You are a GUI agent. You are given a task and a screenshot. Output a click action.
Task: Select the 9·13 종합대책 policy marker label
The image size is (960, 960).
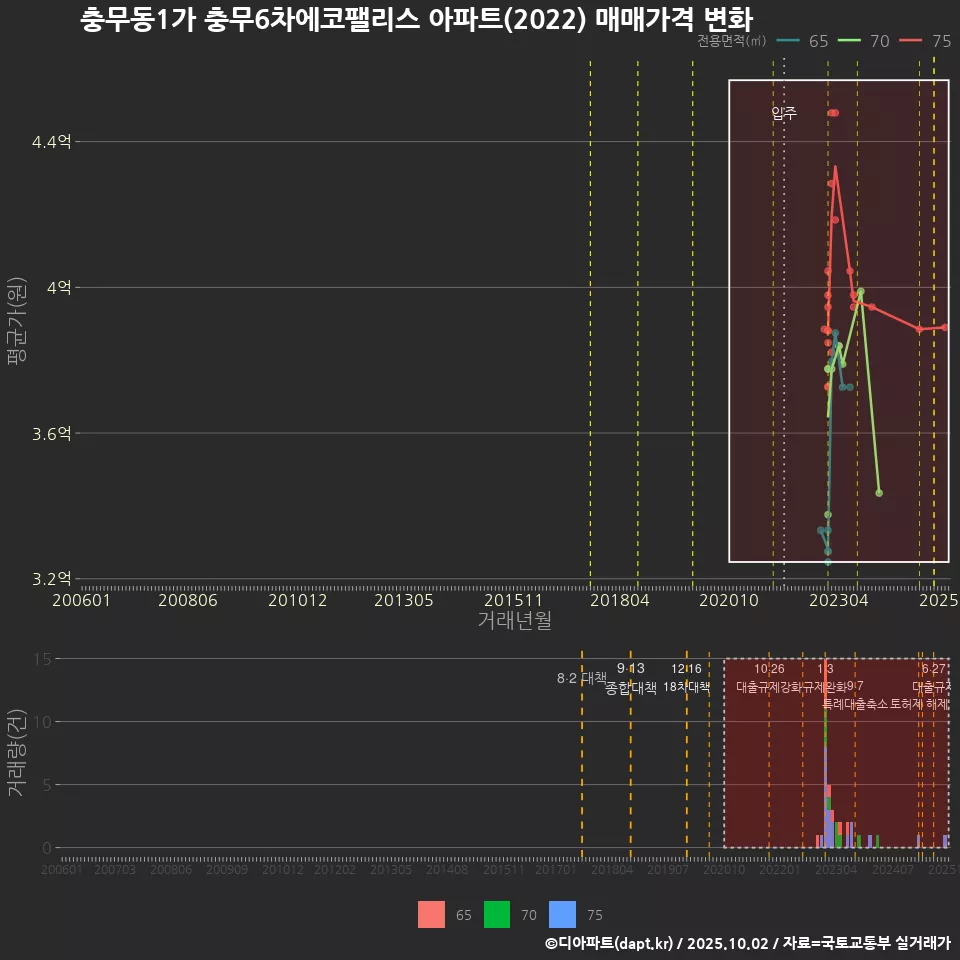click(631, 679)
